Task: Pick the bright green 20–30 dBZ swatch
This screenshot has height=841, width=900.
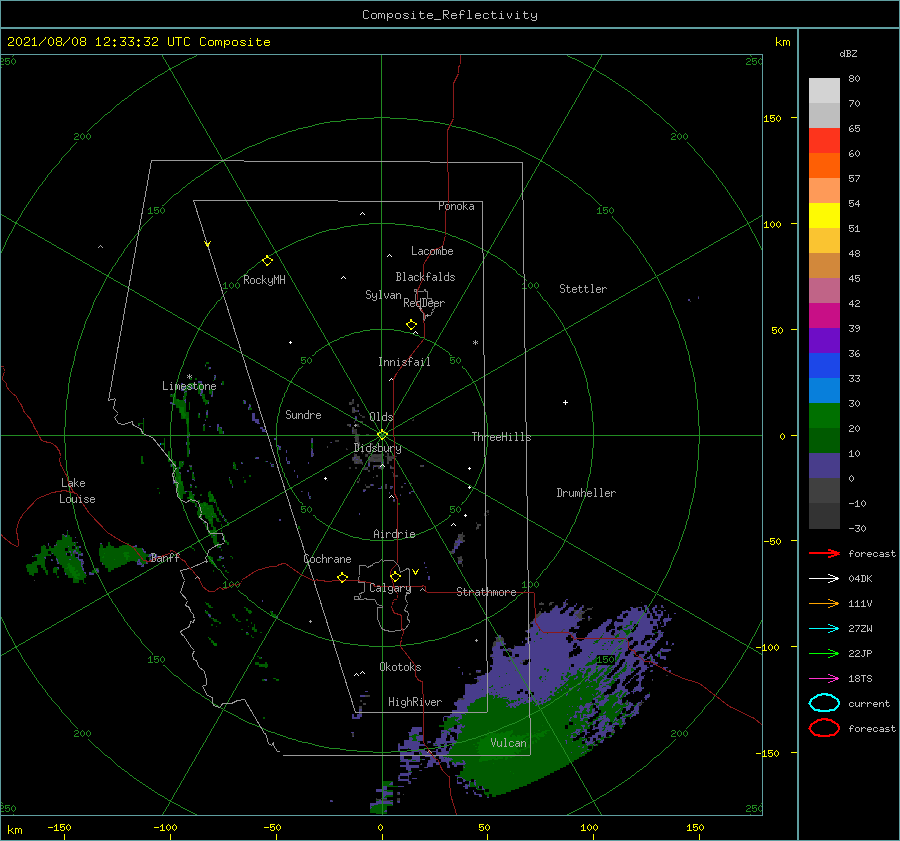Action: tap(824, 416)
